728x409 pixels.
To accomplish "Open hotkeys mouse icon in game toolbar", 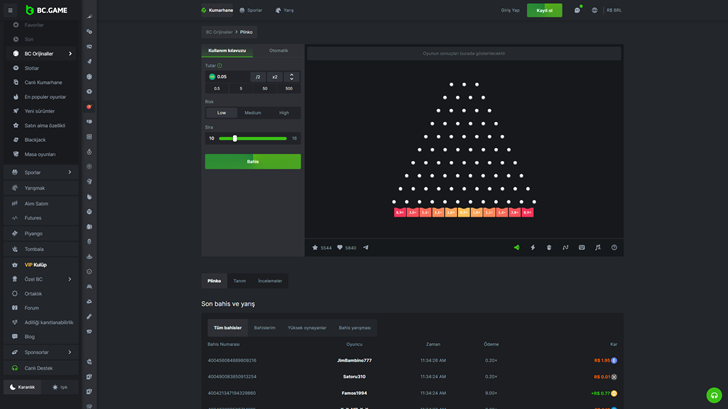I will [x=549, y=248].
